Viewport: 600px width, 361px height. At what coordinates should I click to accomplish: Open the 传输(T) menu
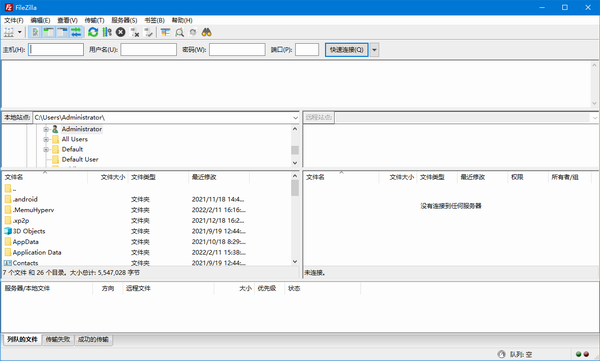click(x=94, y=20)
